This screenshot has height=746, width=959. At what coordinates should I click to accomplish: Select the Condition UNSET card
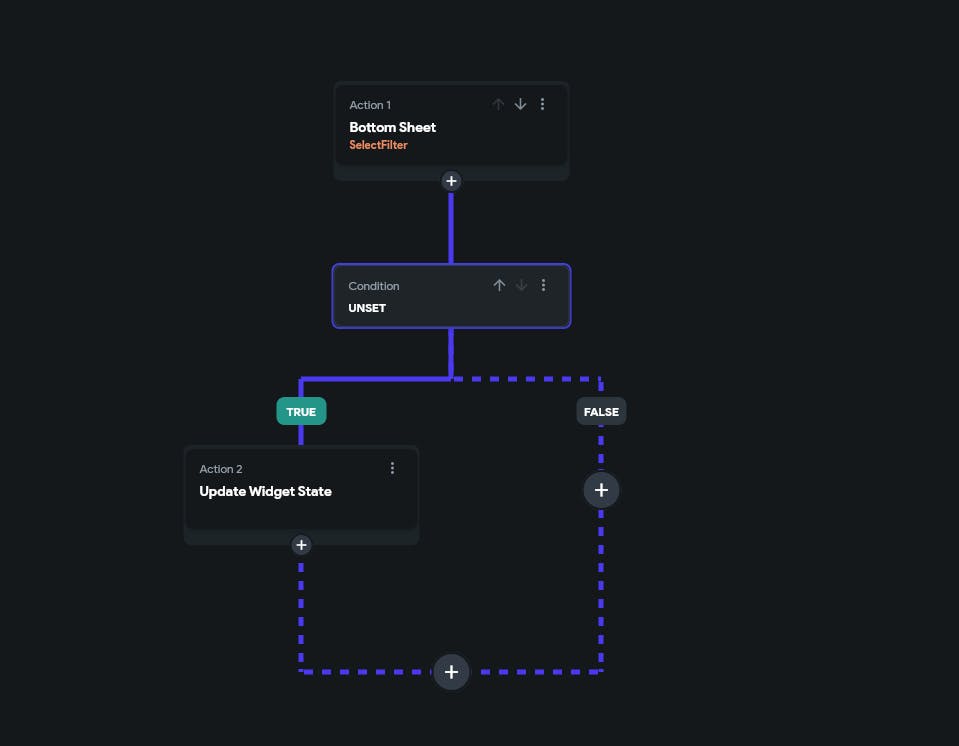451,296
